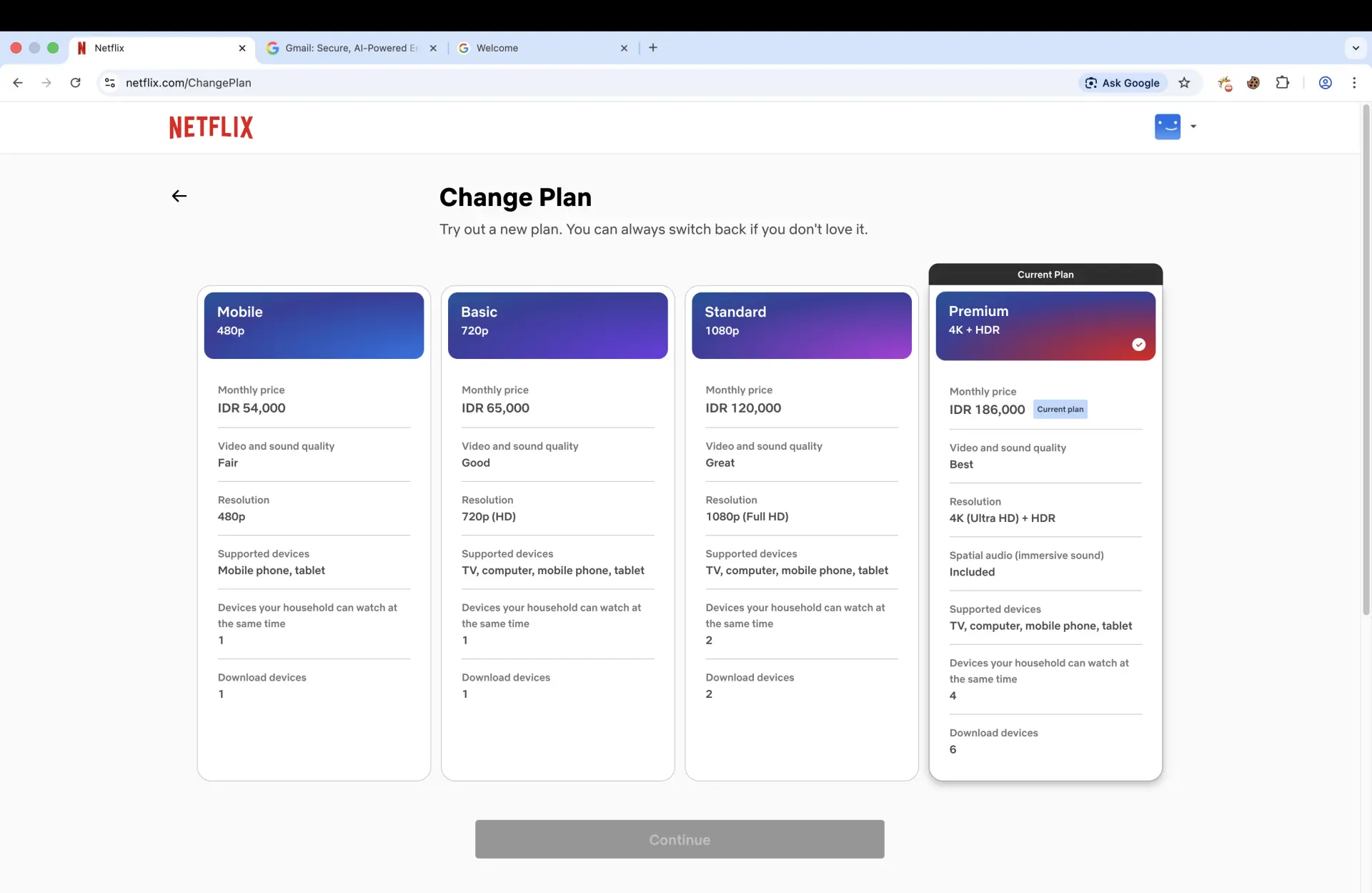
Task: Click the Netflix logo
Action: coord(211,127)
